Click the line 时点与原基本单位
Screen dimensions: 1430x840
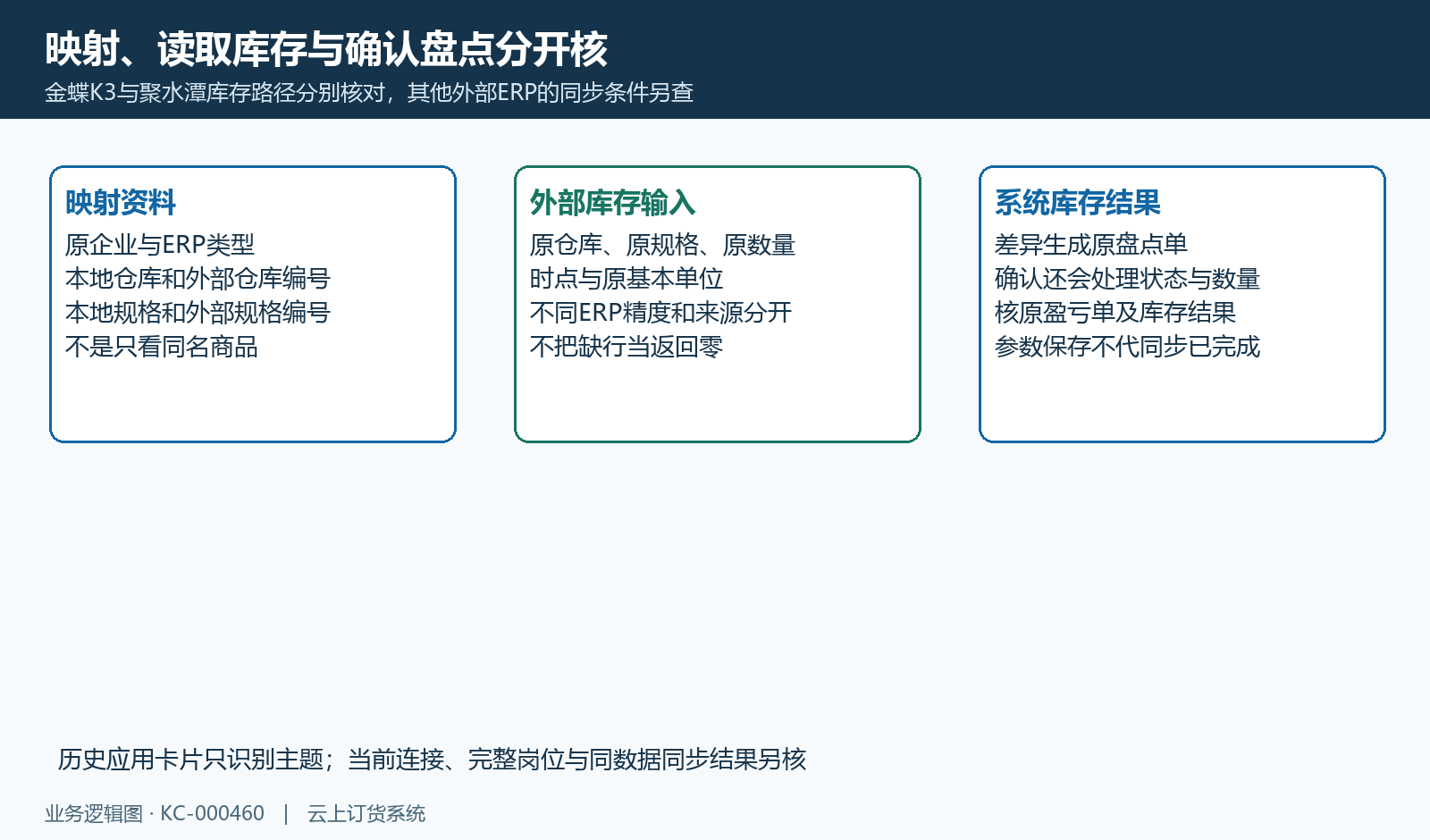tap(627, 279)
